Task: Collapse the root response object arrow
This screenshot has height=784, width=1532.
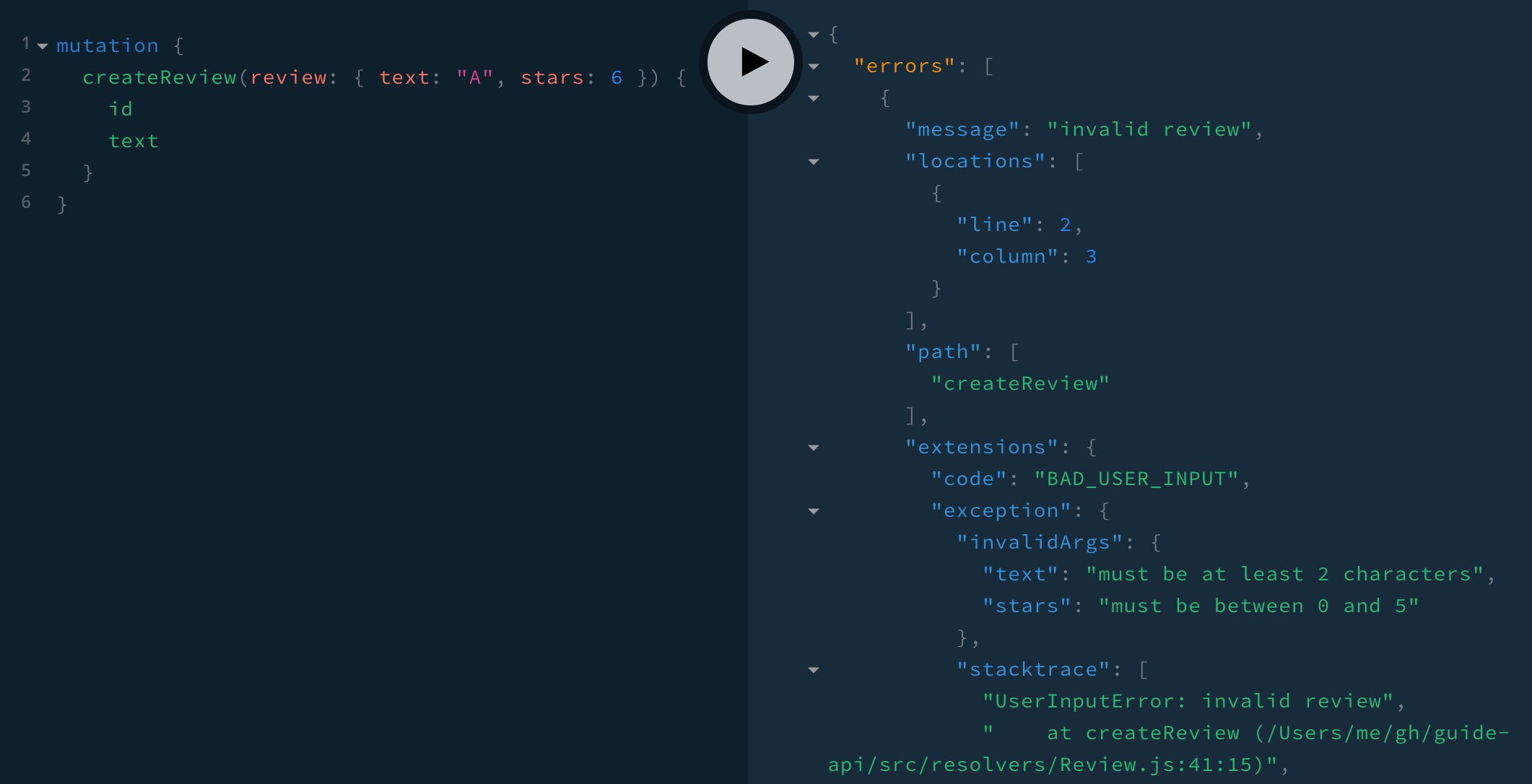Action: click(x=814, y=35)
